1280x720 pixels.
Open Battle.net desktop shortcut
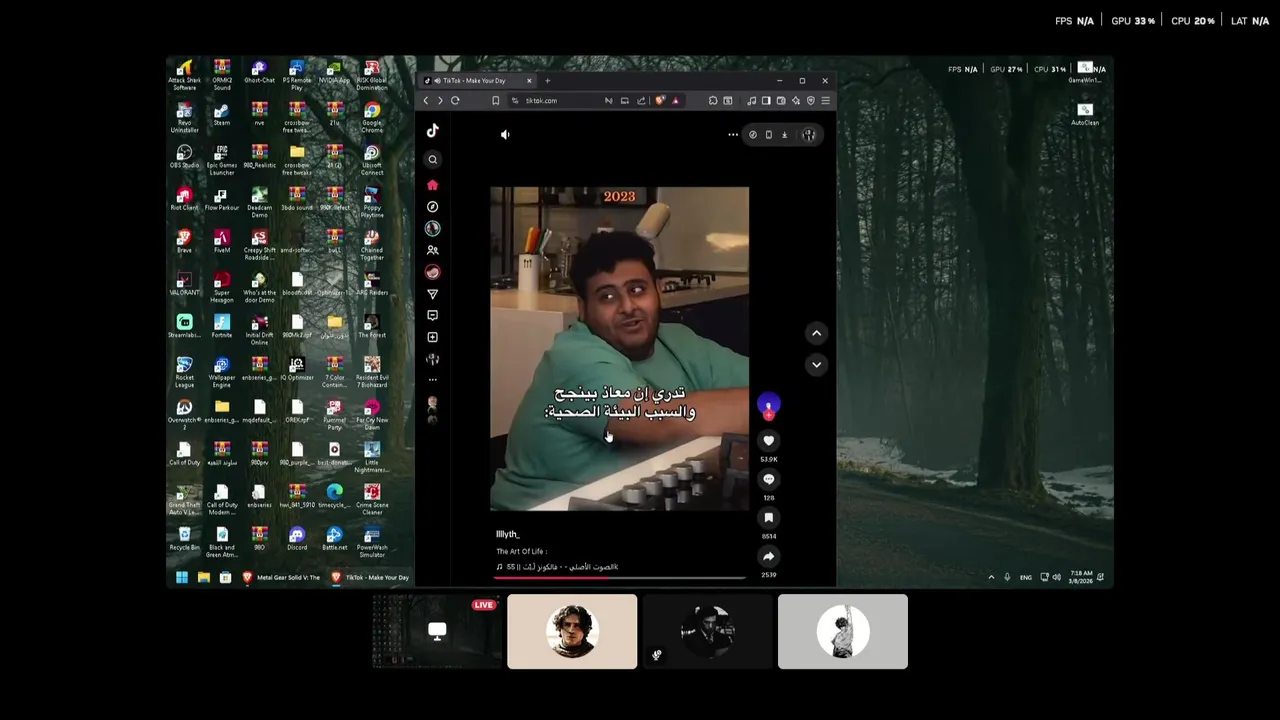coord(334,539)
